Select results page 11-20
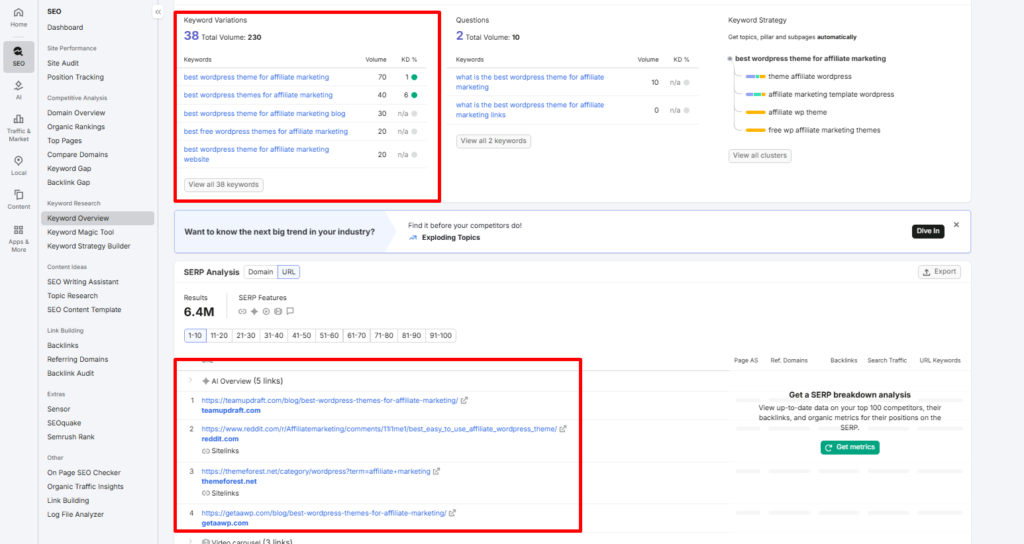 [219, 336]
